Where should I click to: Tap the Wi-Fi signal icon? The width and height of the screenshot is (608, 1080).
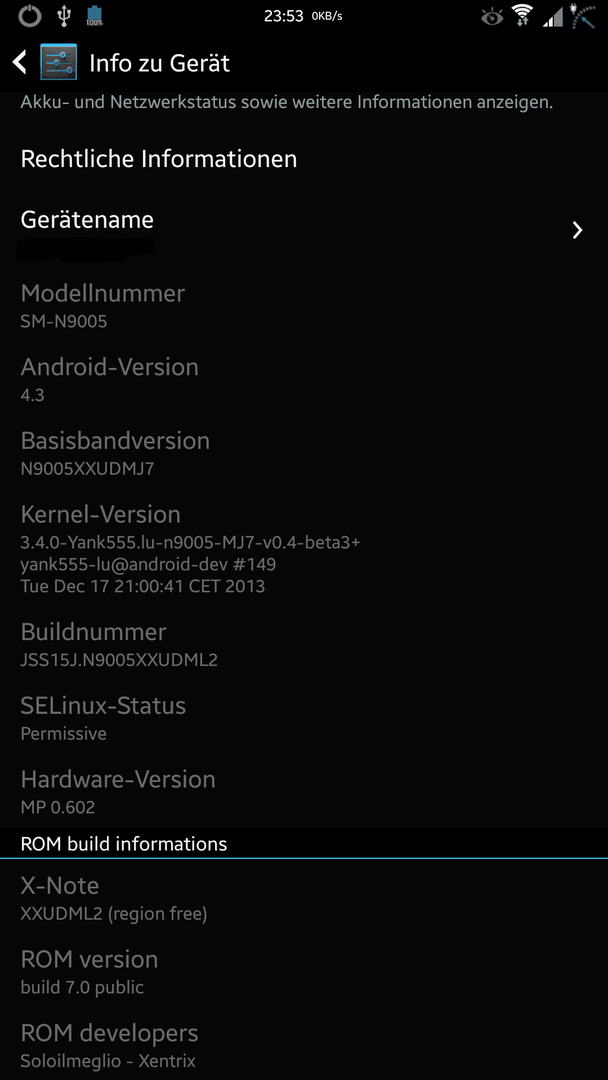523,16
